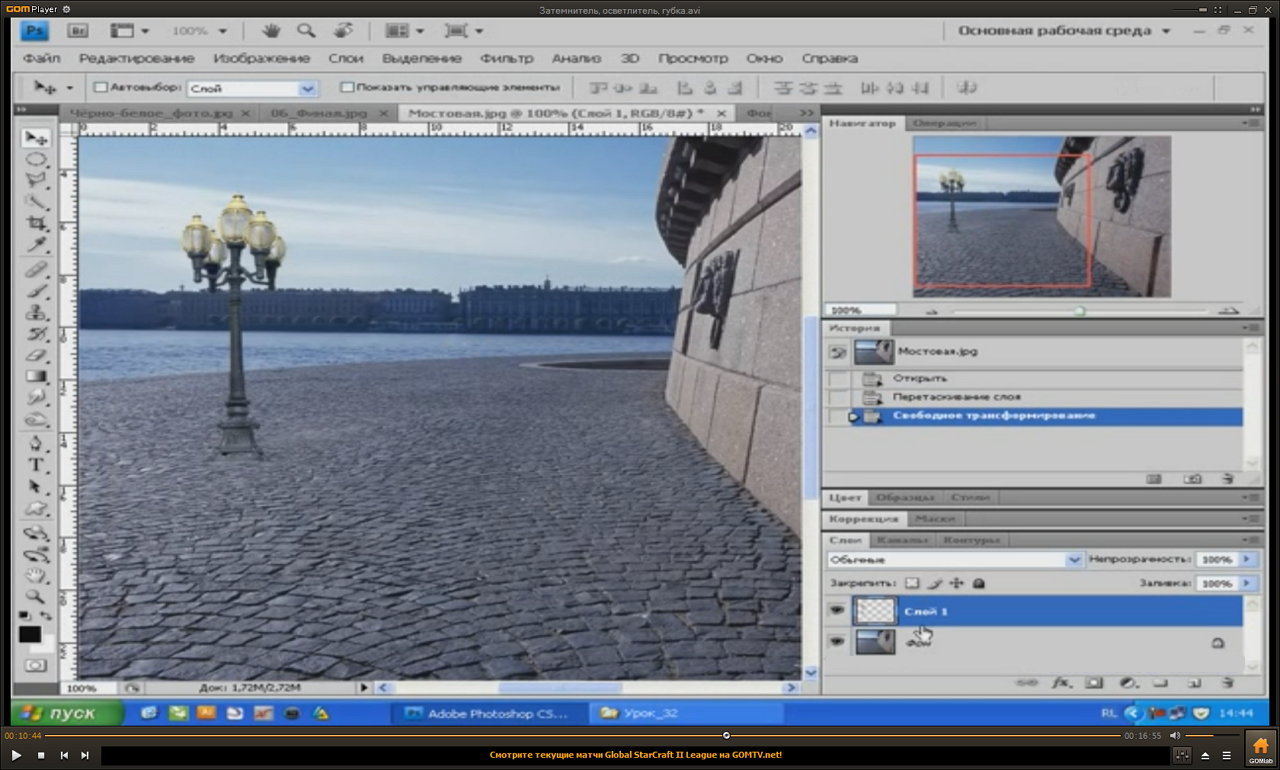
Task: Enable the Автовыбор checkbox
Action: 100,88
